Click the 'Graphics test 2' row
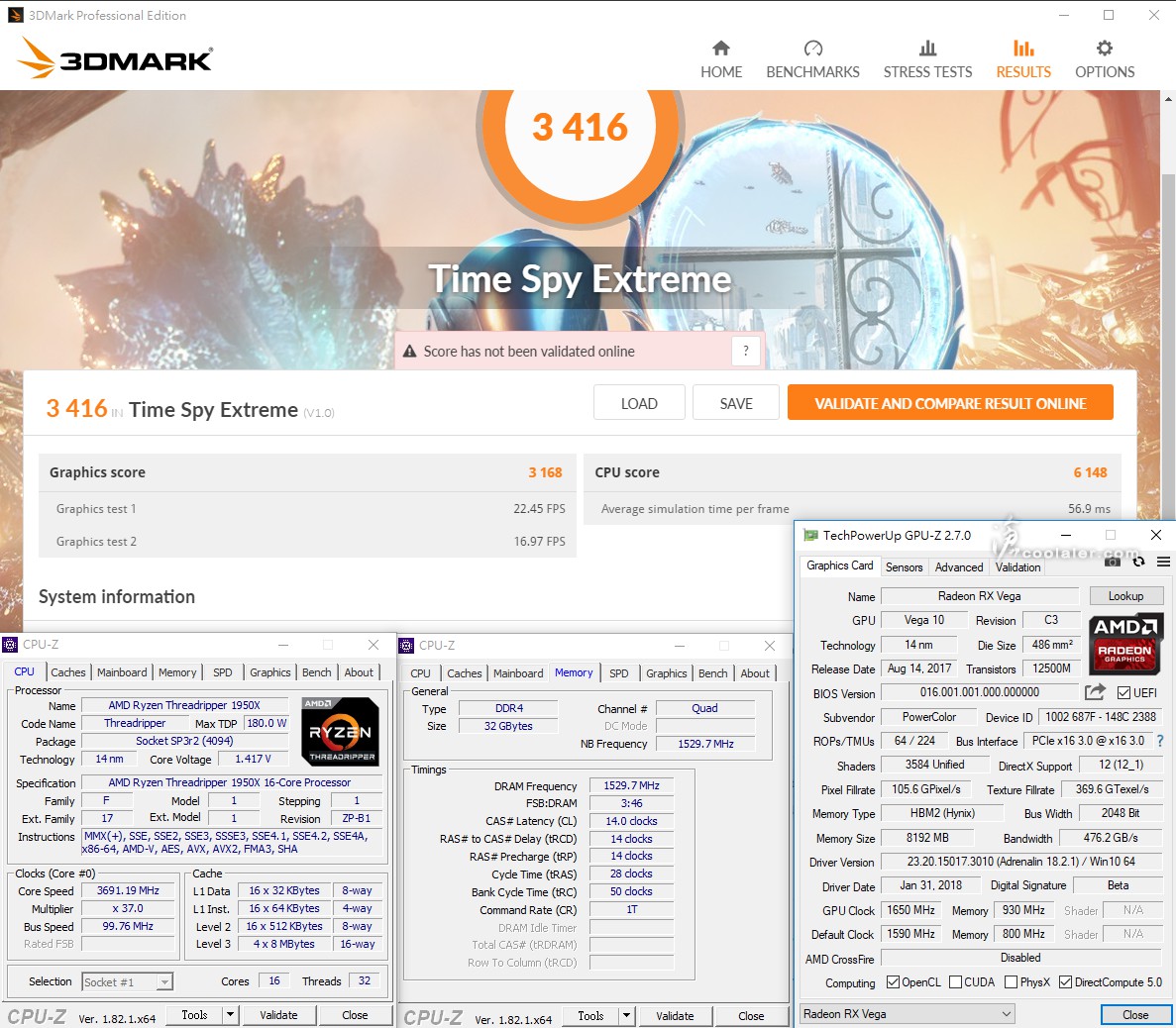The image size is (1176, 1028). [x=307, y=541]
